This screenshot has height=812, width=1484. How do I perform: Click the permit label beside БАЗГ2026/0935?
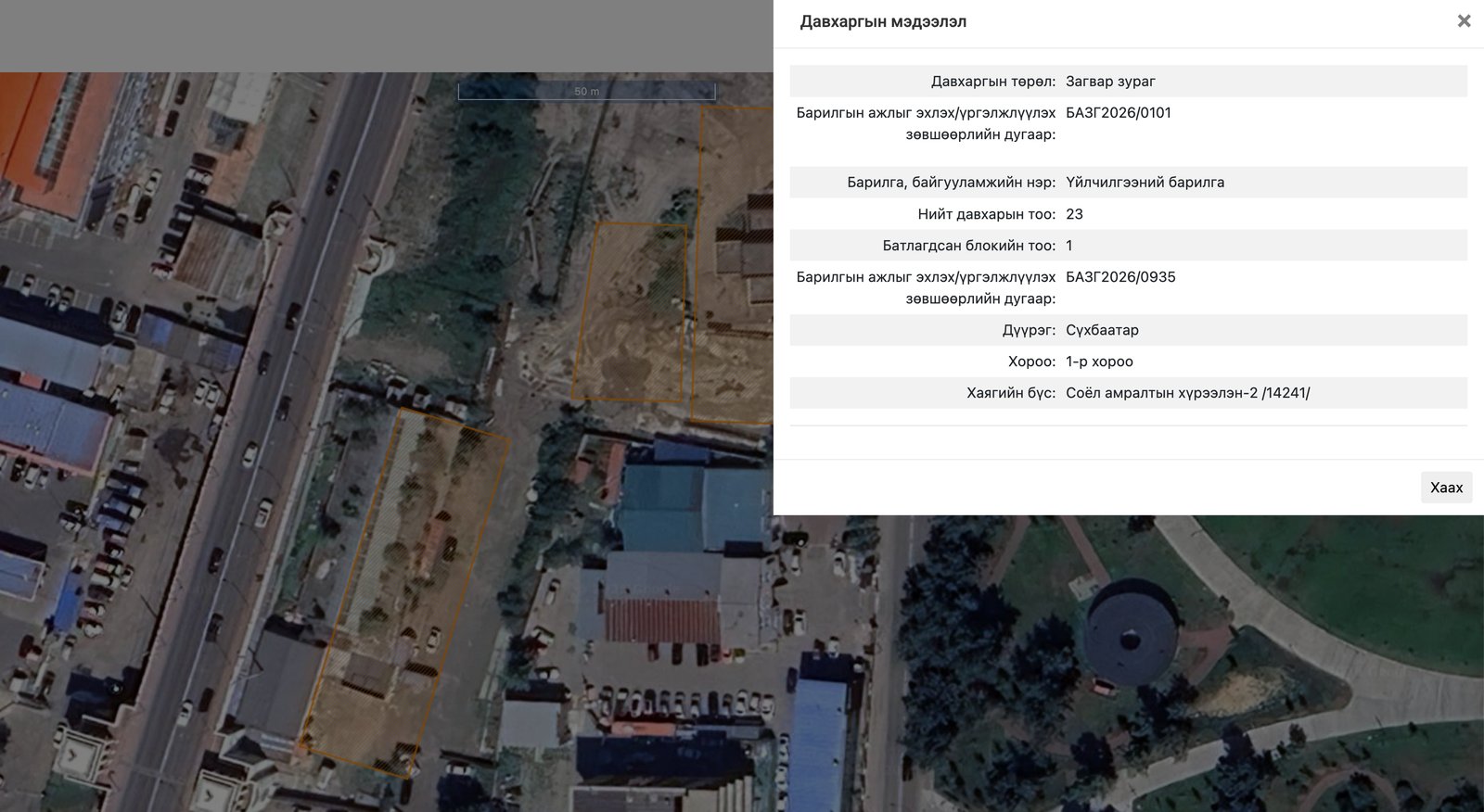pos(926,288)
